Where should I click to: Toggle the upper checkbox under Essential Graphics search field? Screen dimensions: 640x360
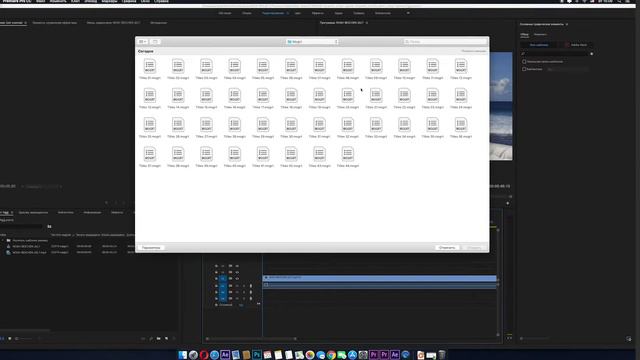(524, 62)
